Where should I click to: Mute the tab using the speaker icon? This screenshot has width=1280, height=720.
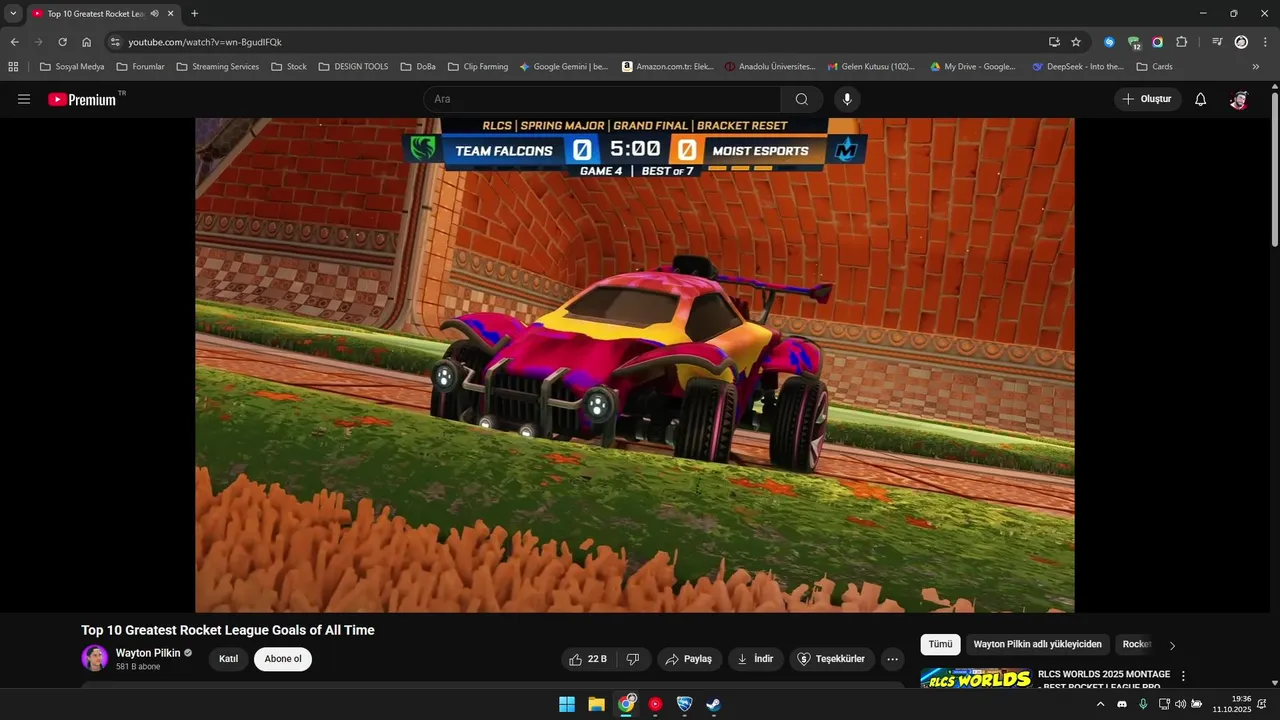155,14
